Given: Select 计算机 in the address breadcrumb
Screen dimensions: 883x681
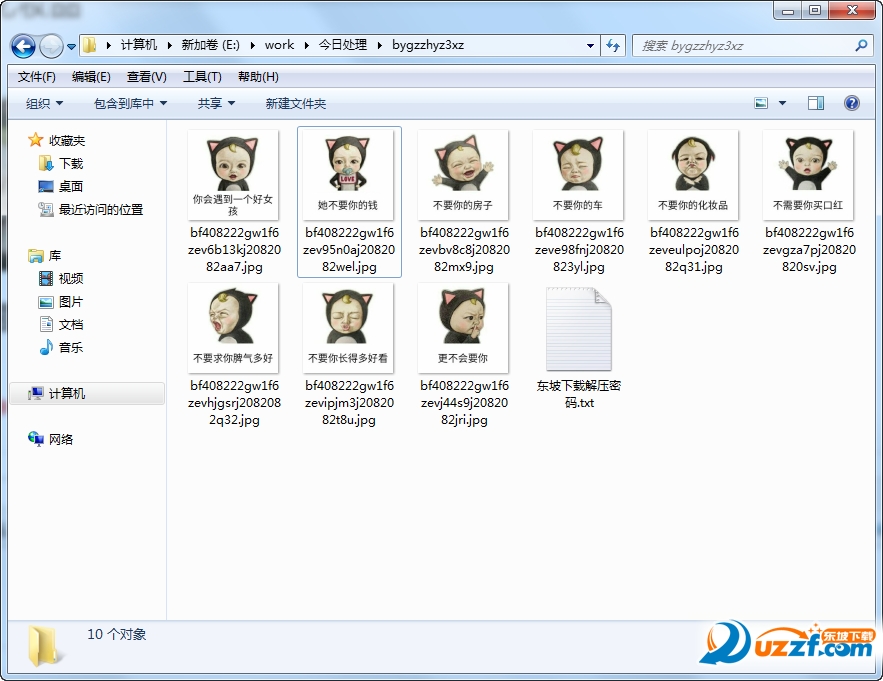Looking at the screenshot, I should pos(139,45).
